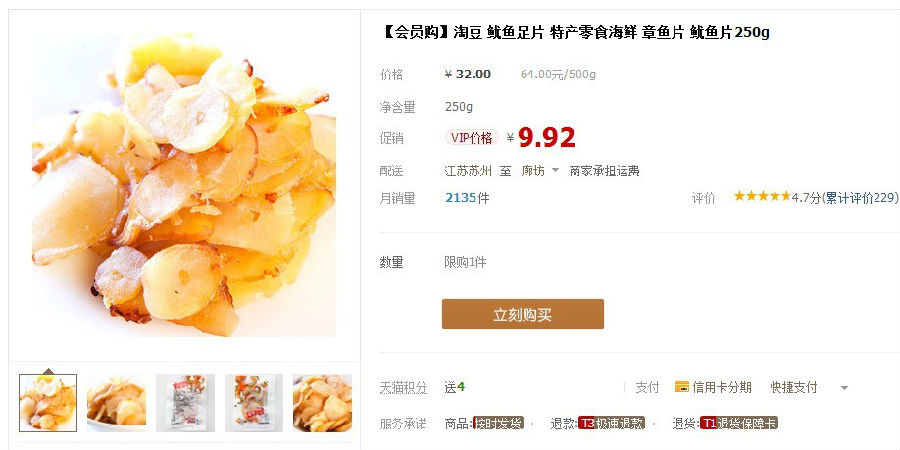Click the VIP价格 promotion badge

tap(471, 138)
